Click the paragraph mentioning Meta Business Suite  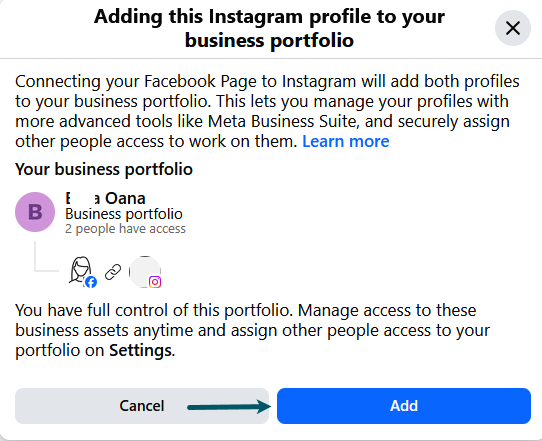(267, 111)
